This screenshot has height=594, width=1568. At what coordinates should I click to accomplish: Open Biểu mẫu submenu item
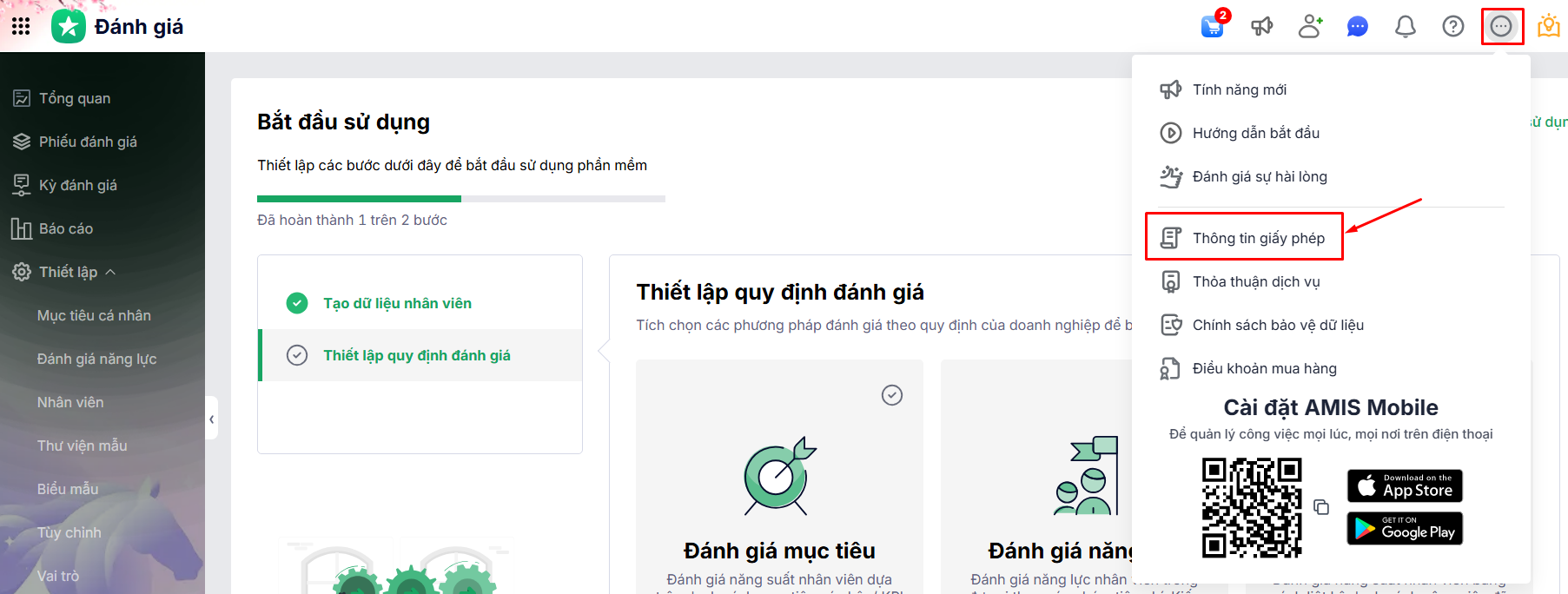tap(68, 489)
